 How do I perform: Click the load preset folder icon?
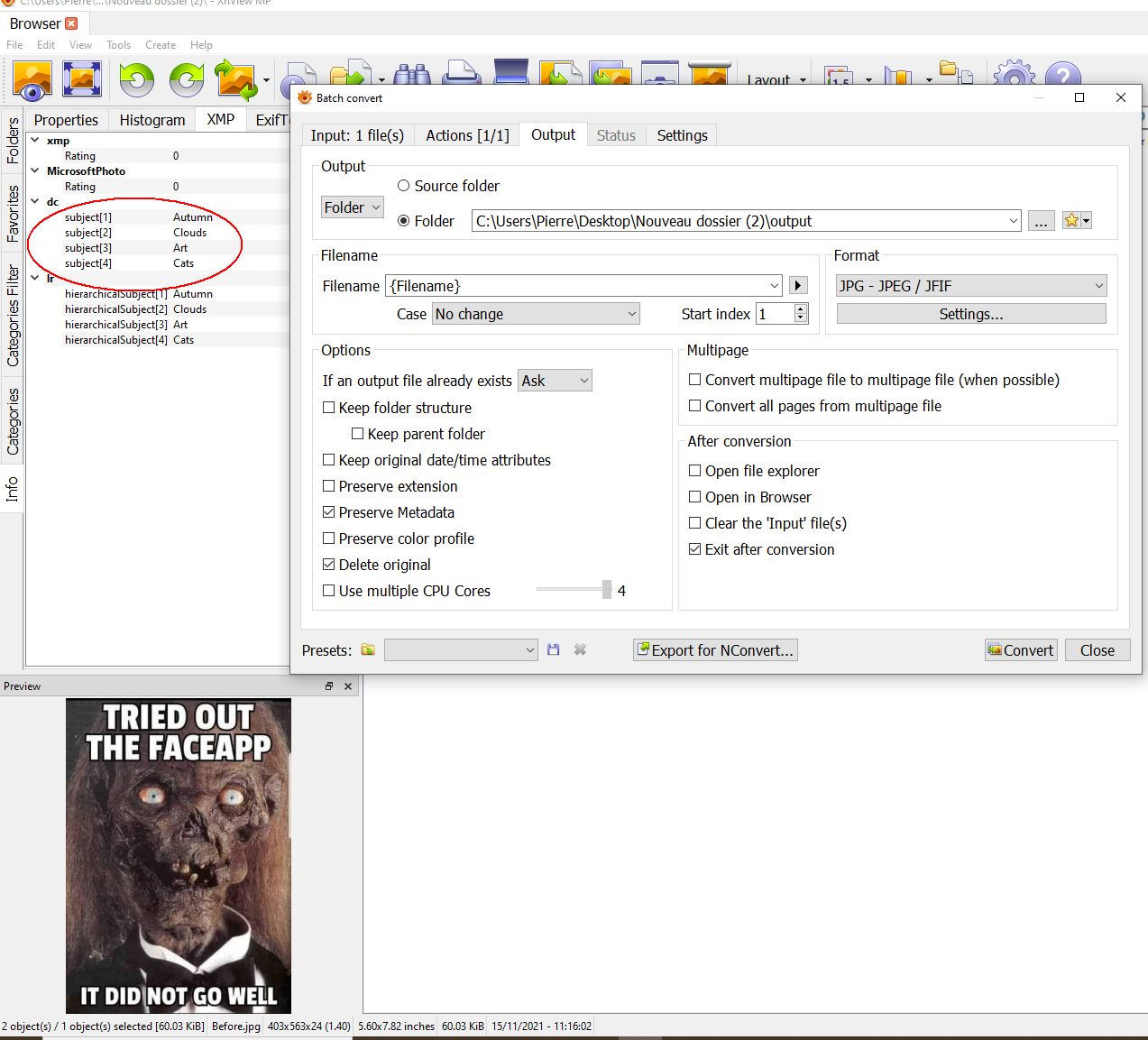coord(368,649)
